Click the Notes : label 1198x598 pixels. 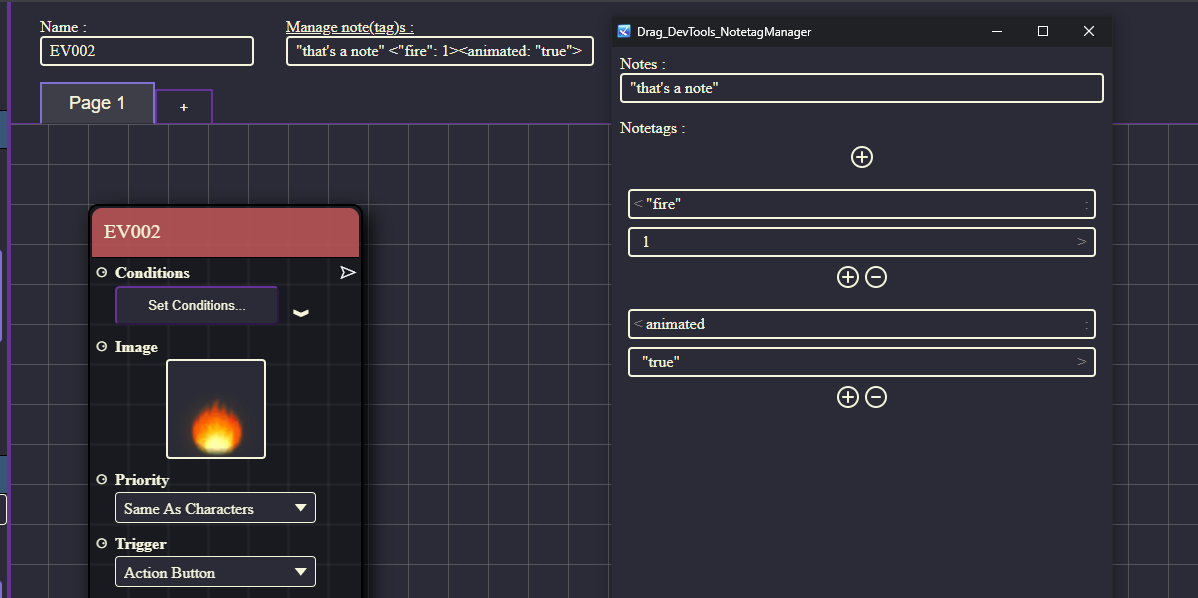643,64
